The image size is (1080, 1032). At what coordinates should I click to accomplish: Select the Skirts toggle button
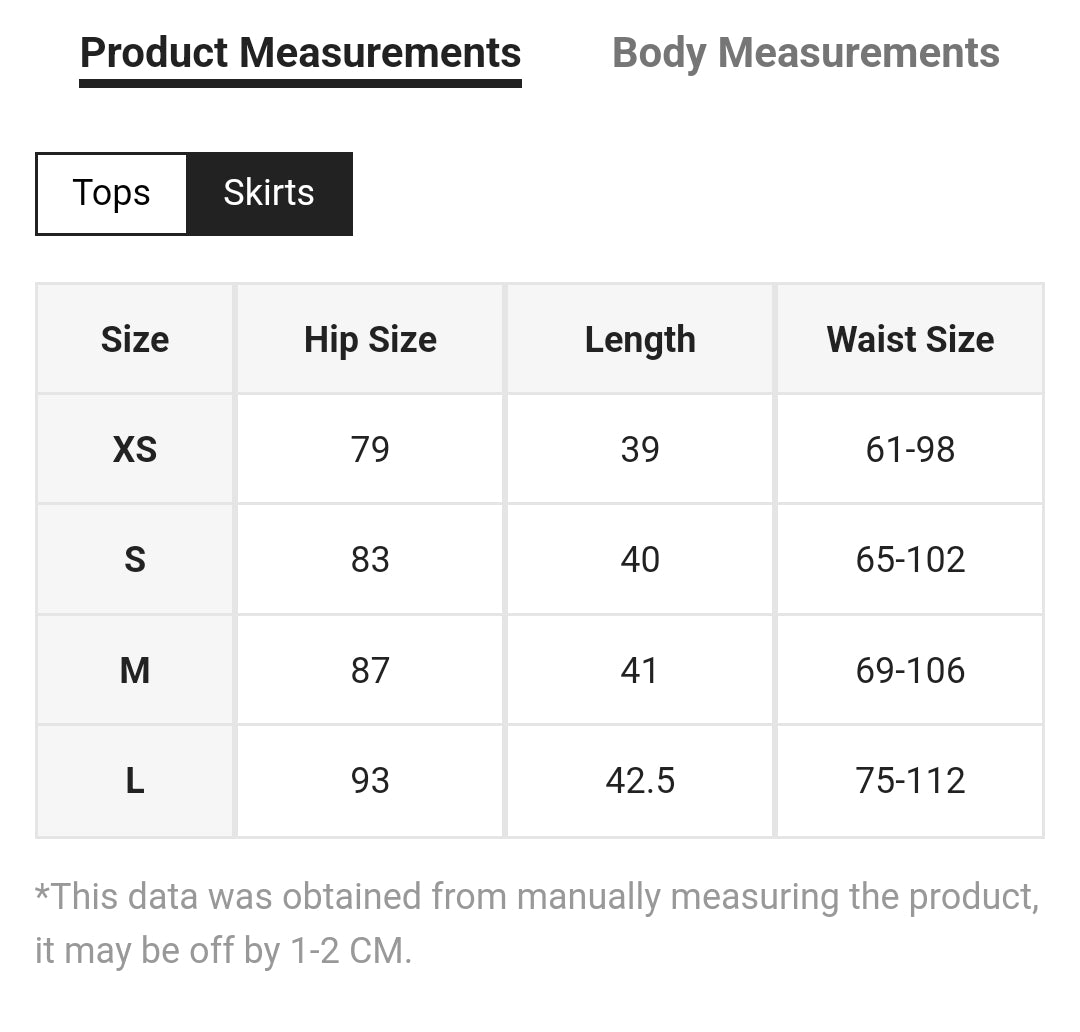[269, 193]
